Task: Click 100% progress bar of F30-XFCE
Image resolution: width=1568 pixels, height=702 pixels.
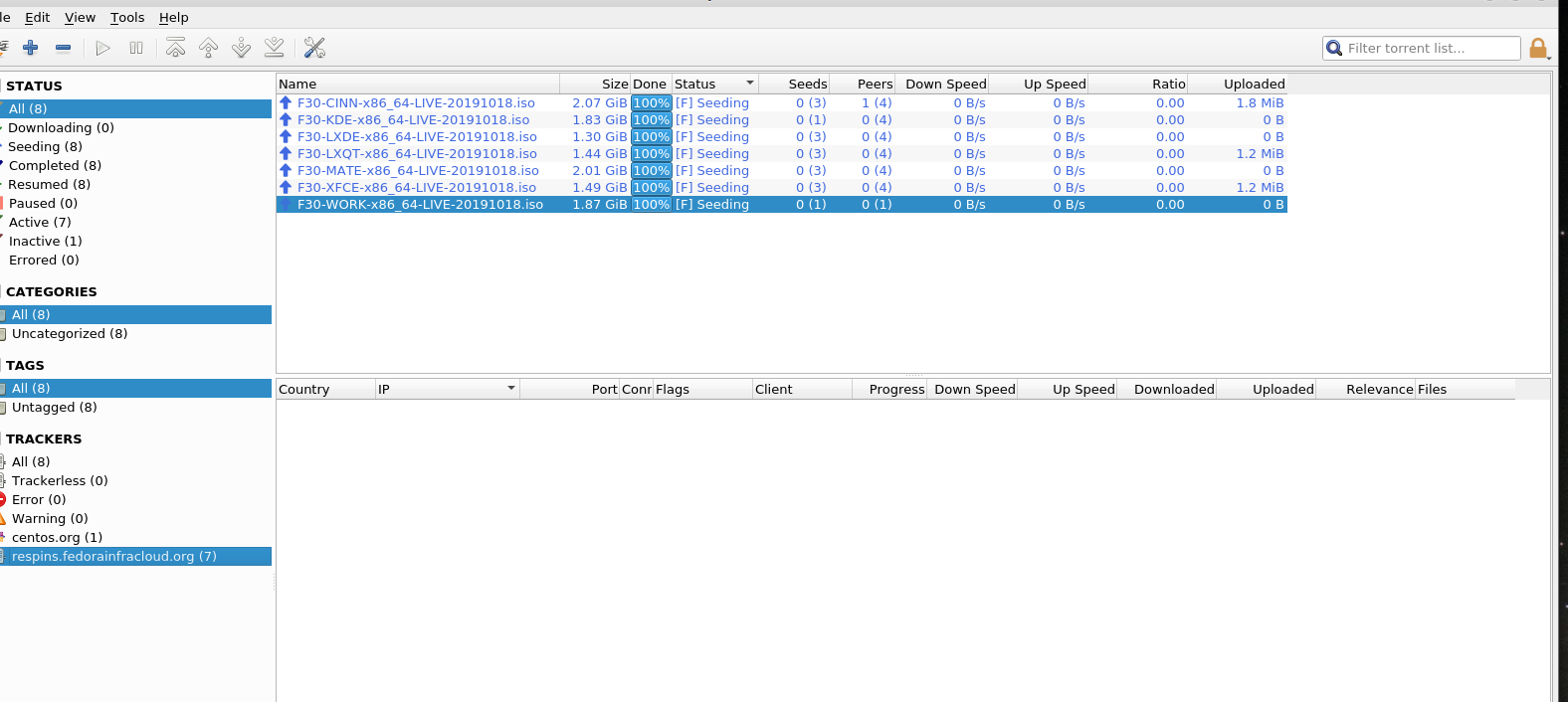Action: click(x=652, y=187)
